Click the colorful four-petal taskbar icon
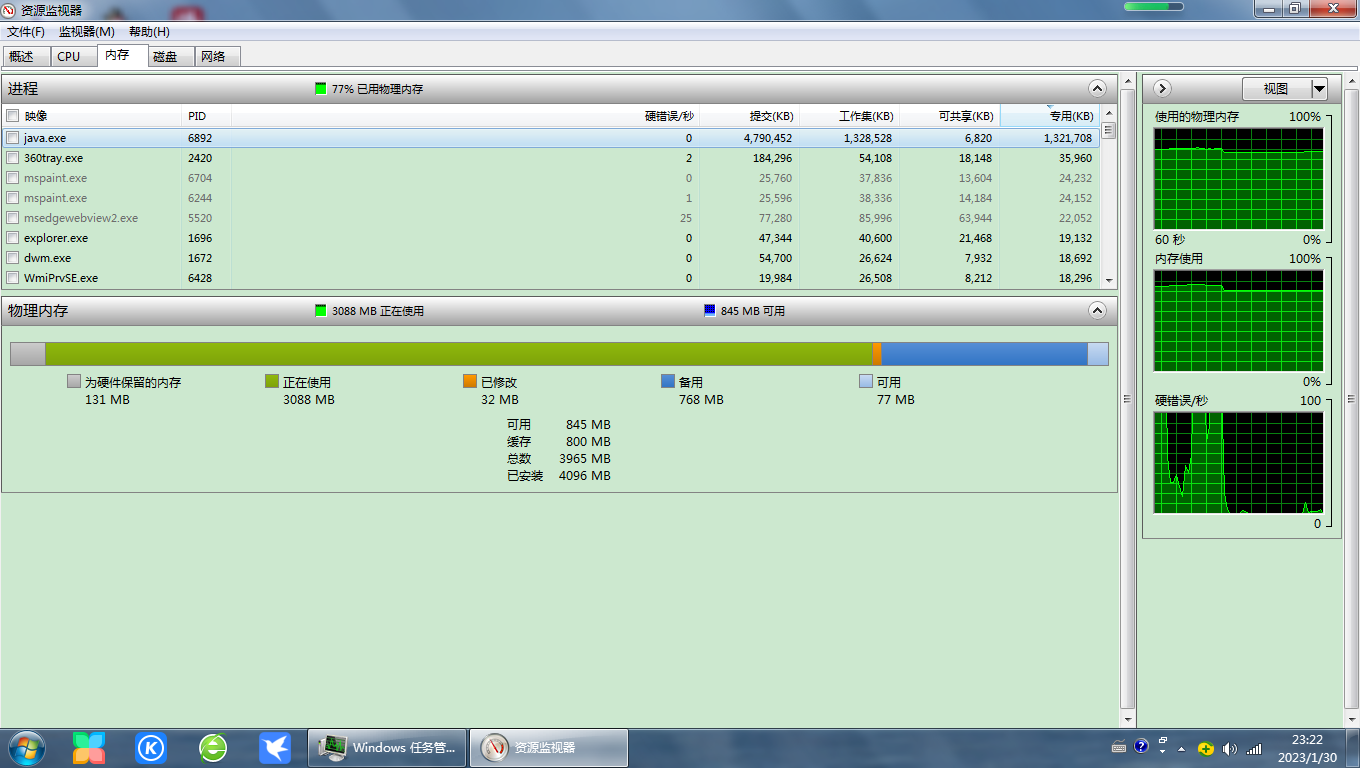The width and height of the screenshot is (1360, 768). click(x=89, y=747)
